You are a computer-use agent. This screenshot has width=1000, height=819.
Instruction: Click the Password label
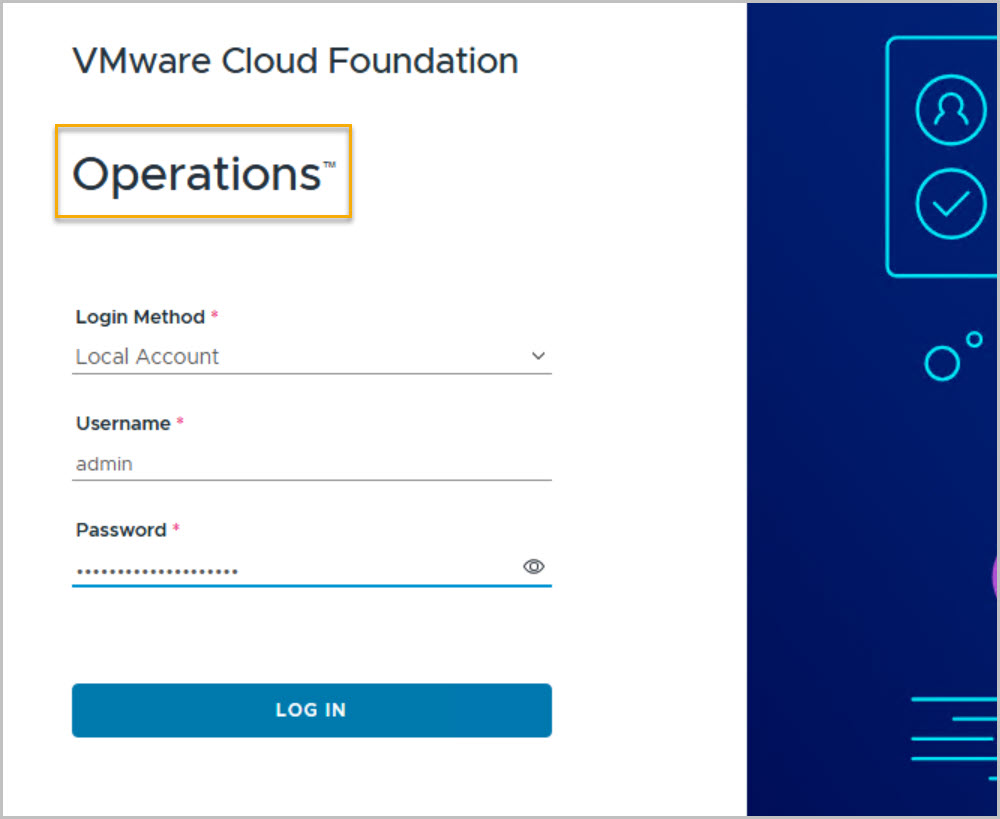(x=121, y=530)
